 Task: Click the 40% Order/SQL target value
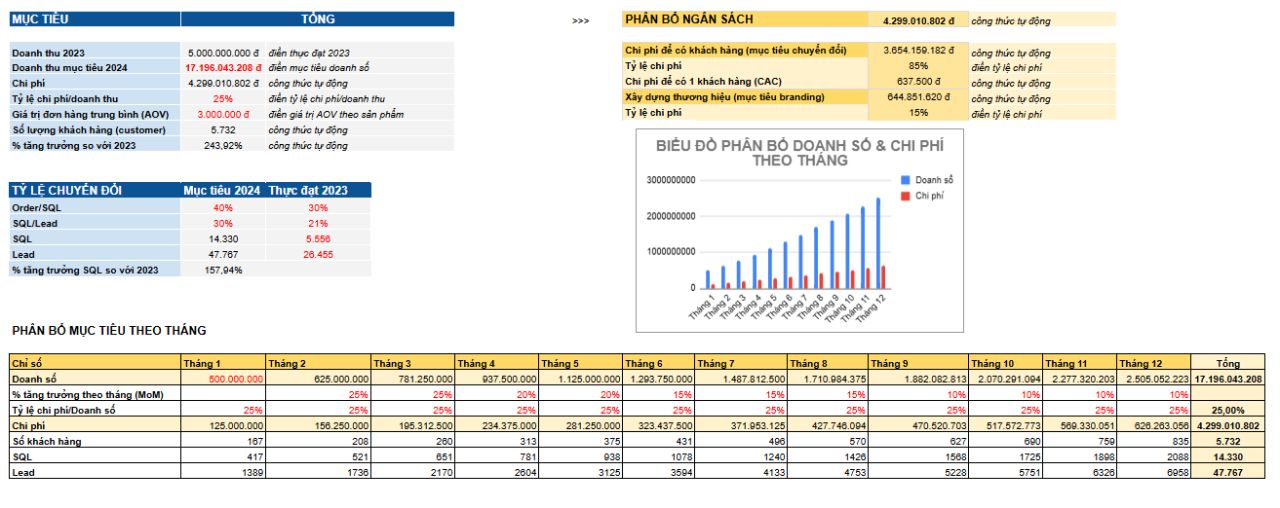(x=222, y=207)
